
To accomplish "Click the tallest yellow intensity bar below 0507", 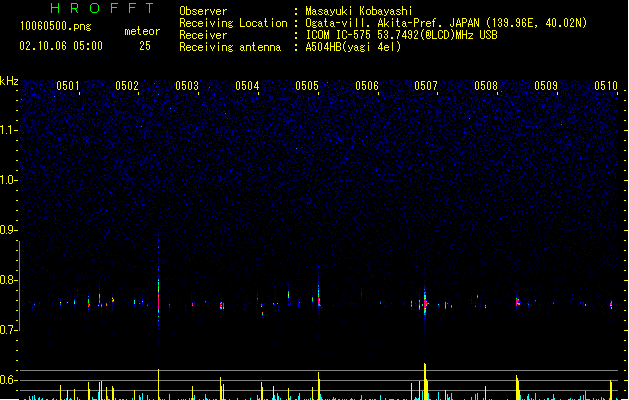I will click(x=425, y=381).
